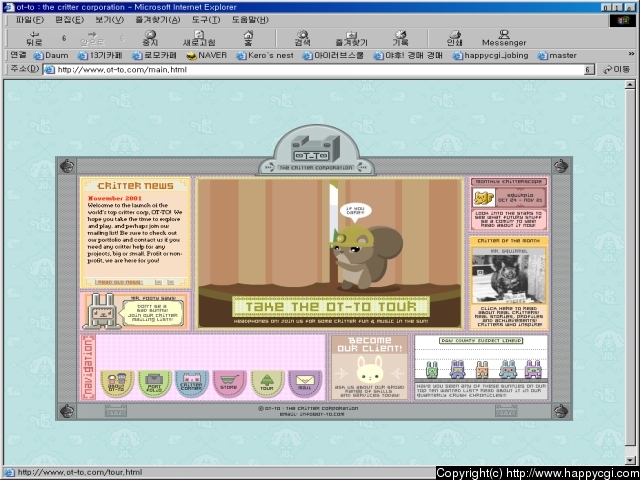Open the 파일(F) menu
640x480 pixels.
point(30,20)
